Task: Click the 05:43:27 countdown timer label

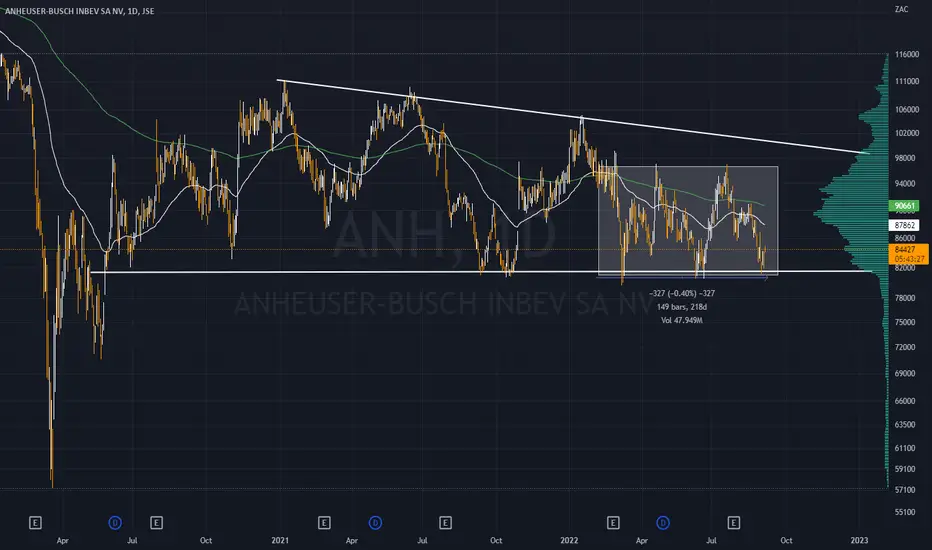Action: [x=909, y=259]
